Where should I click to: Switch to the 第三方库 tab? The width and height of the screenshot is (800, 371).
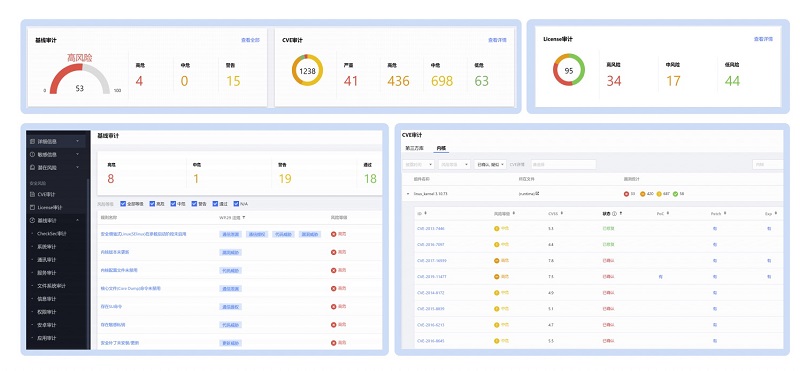[414, 148]
